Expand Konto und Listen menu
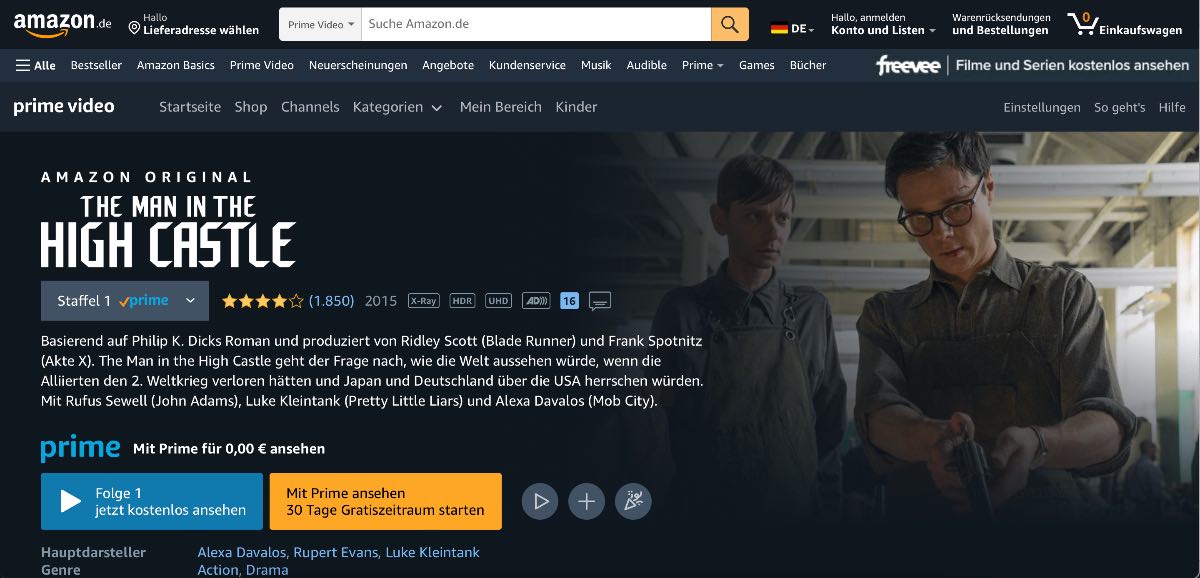The height and width of the screenshot is (578, 1200). (x=883, y=24)
